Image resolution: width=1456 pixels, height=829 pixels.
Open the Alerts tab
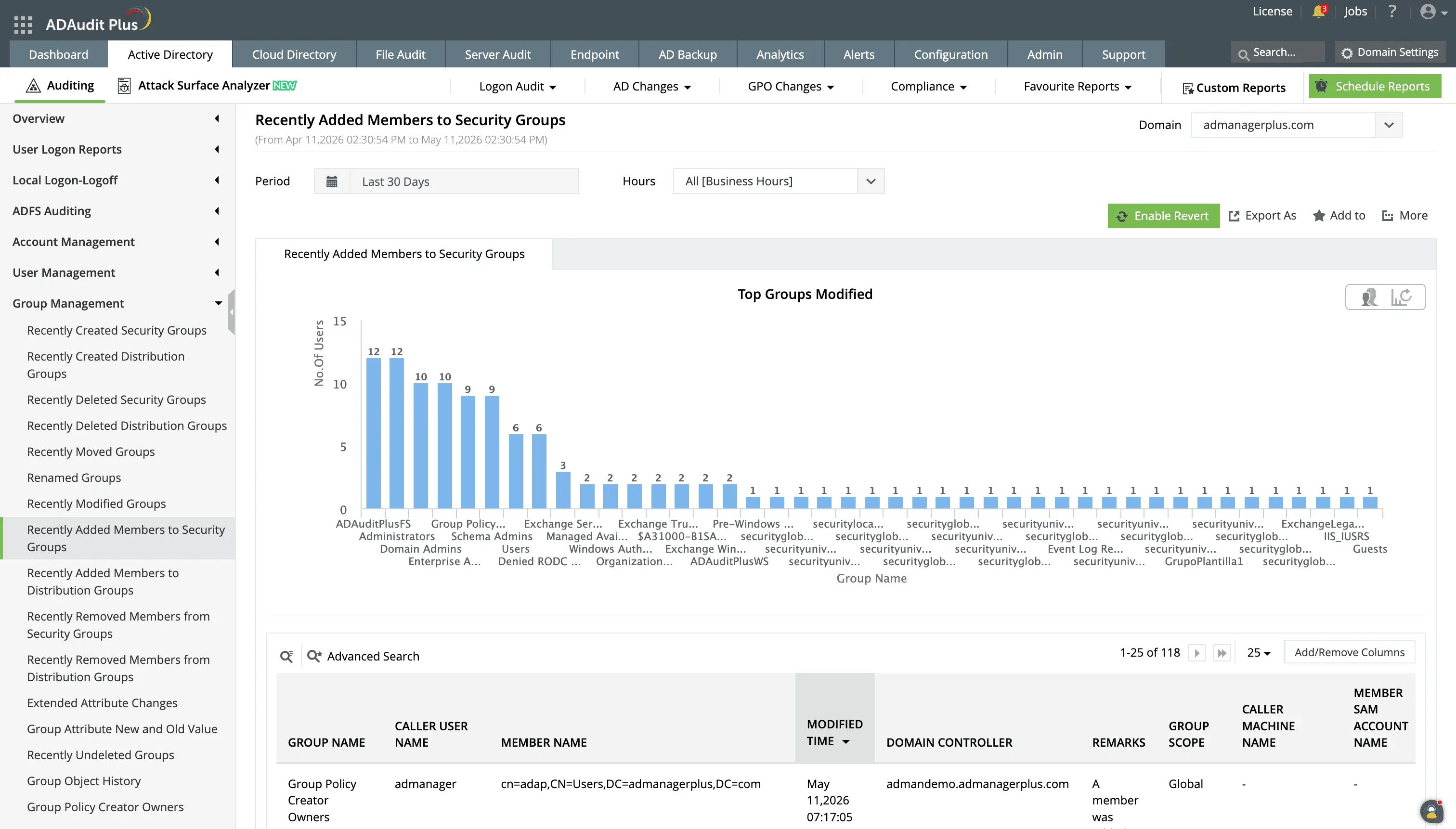[858, 54]
